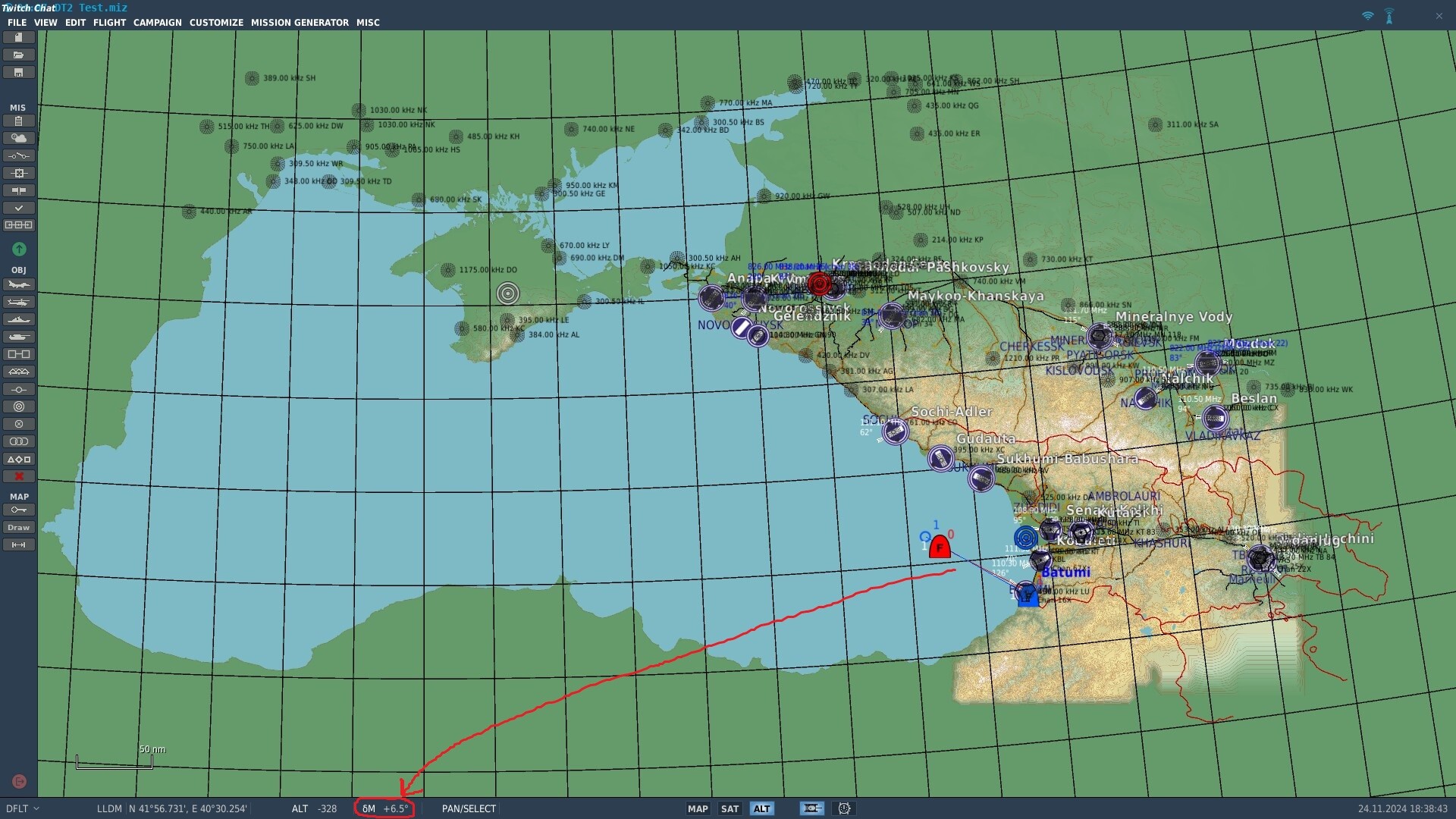
Task: Select the helicopter group placement tool
Action: 19,302
